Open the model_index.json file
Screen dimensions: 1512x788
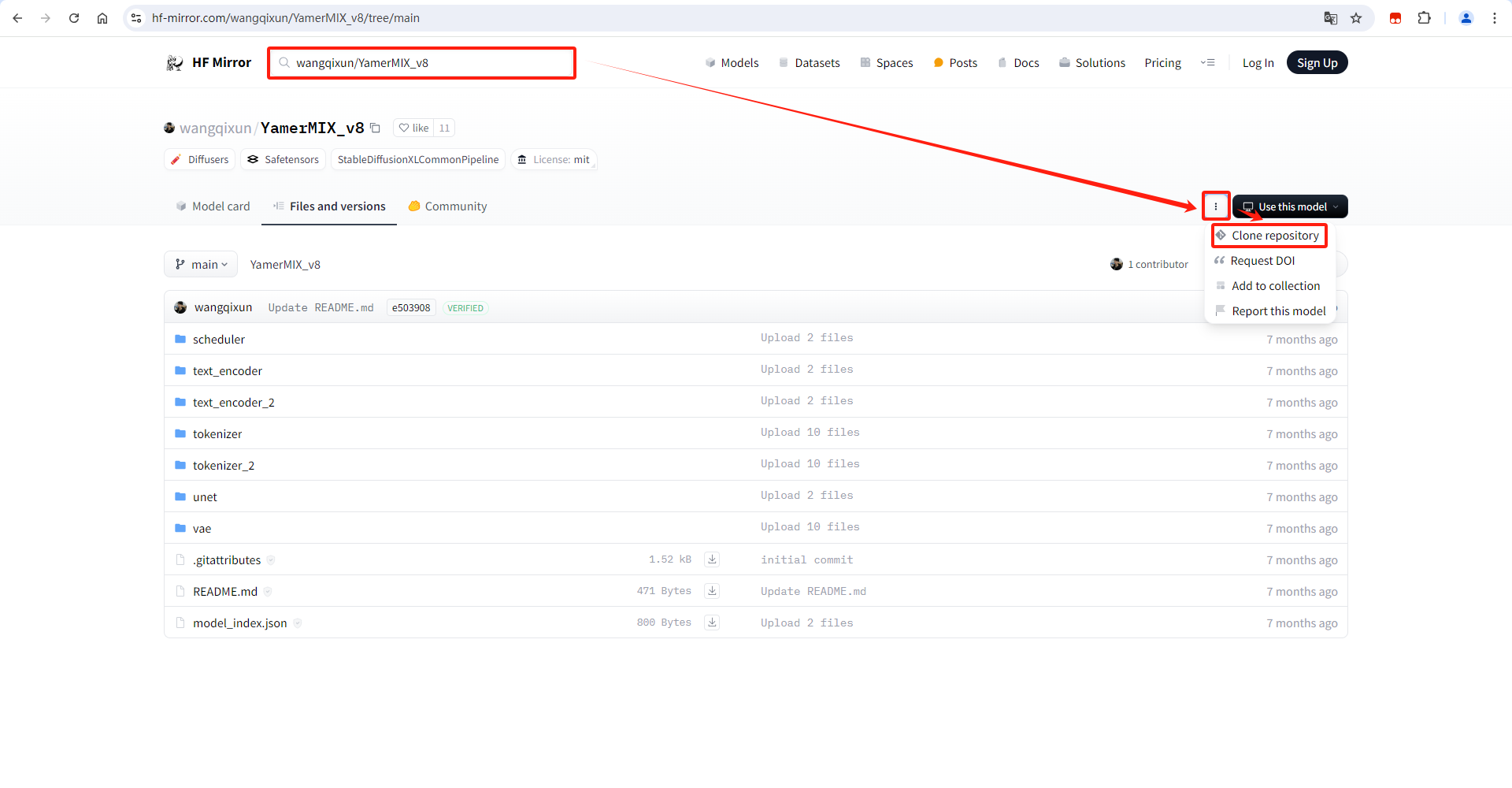click(x=240, y=623)
